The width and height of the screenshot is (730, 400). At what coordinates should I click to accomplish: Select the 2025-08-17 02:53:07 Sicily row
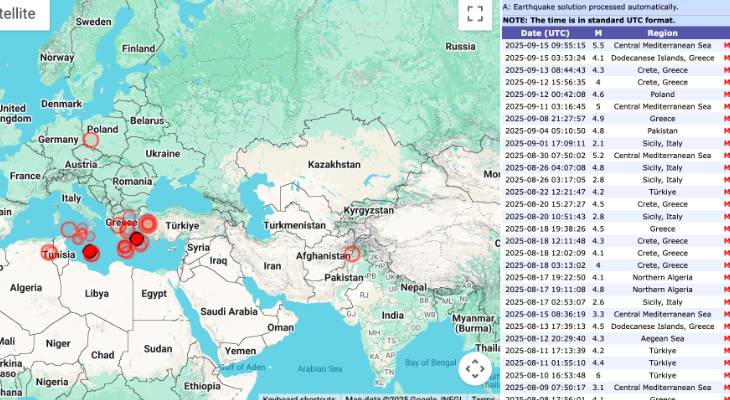click(x=616, y=302)
